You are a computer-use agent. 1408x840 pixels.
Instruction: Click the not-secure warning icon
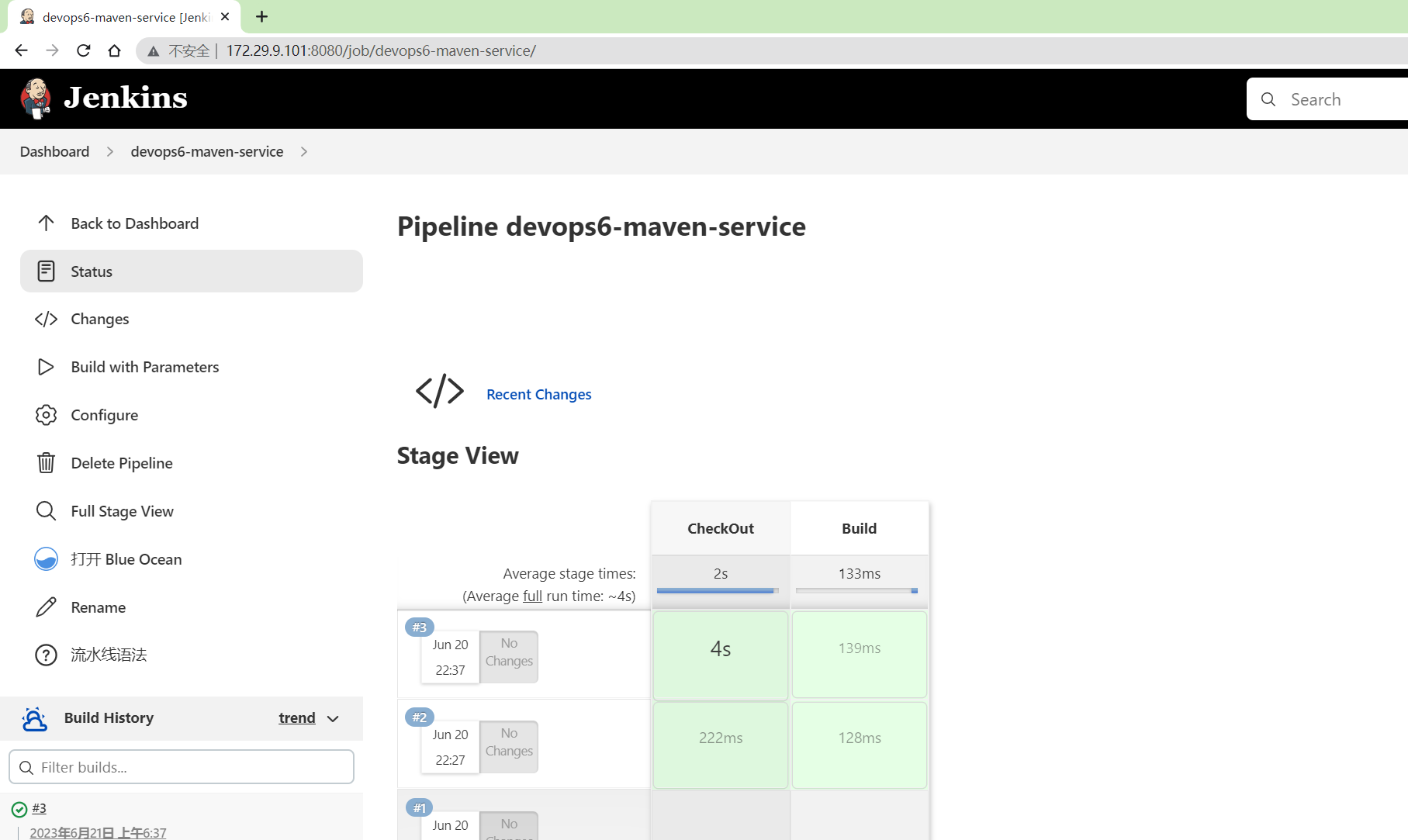[x=154, y=51]
